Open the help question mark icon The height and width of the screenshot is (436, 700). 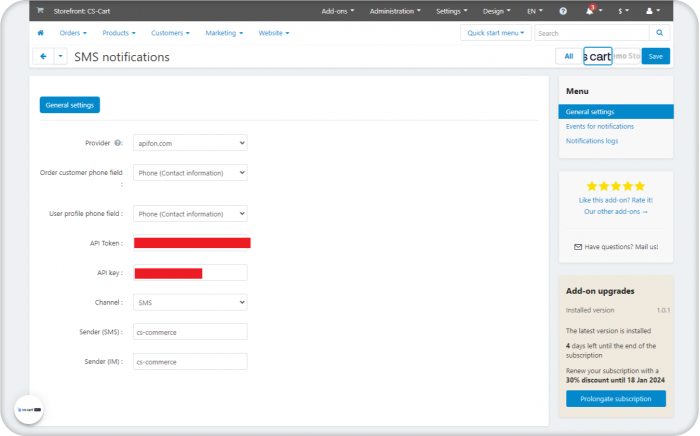pyautogui.click(x=563, y=11)
